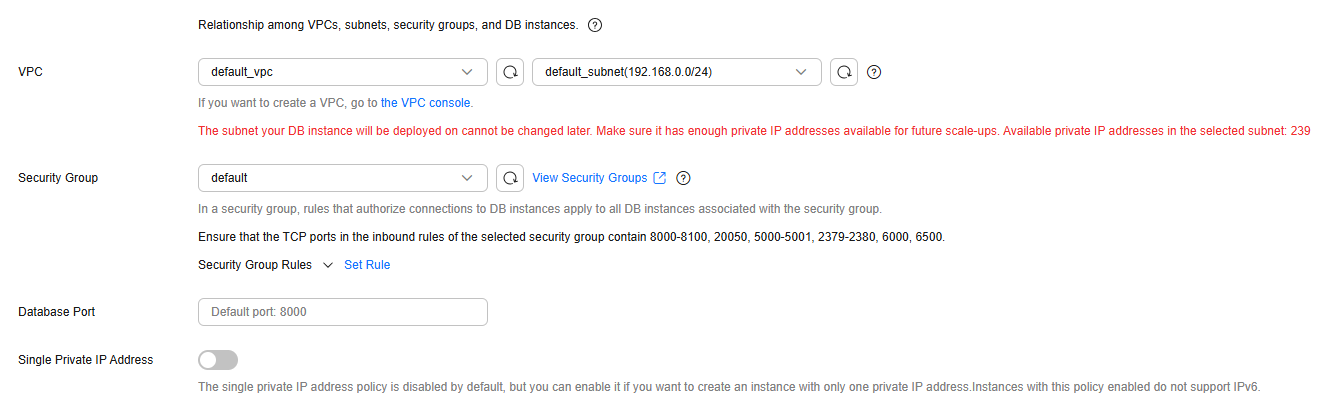1329x407 pixels.
Task: Open the default Security Group dropdown
Action: click(x=343, y=178)
